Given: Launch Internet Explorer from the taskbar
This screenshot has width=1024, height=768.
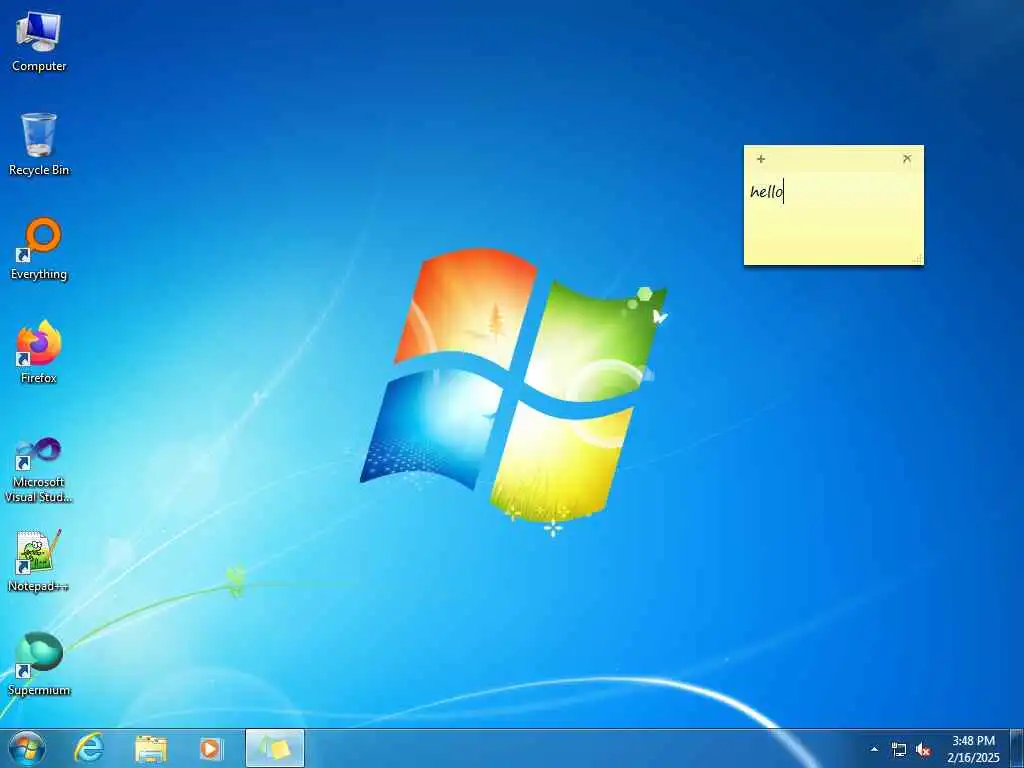Looking at the screenshot, I should [x=89, y=748].
